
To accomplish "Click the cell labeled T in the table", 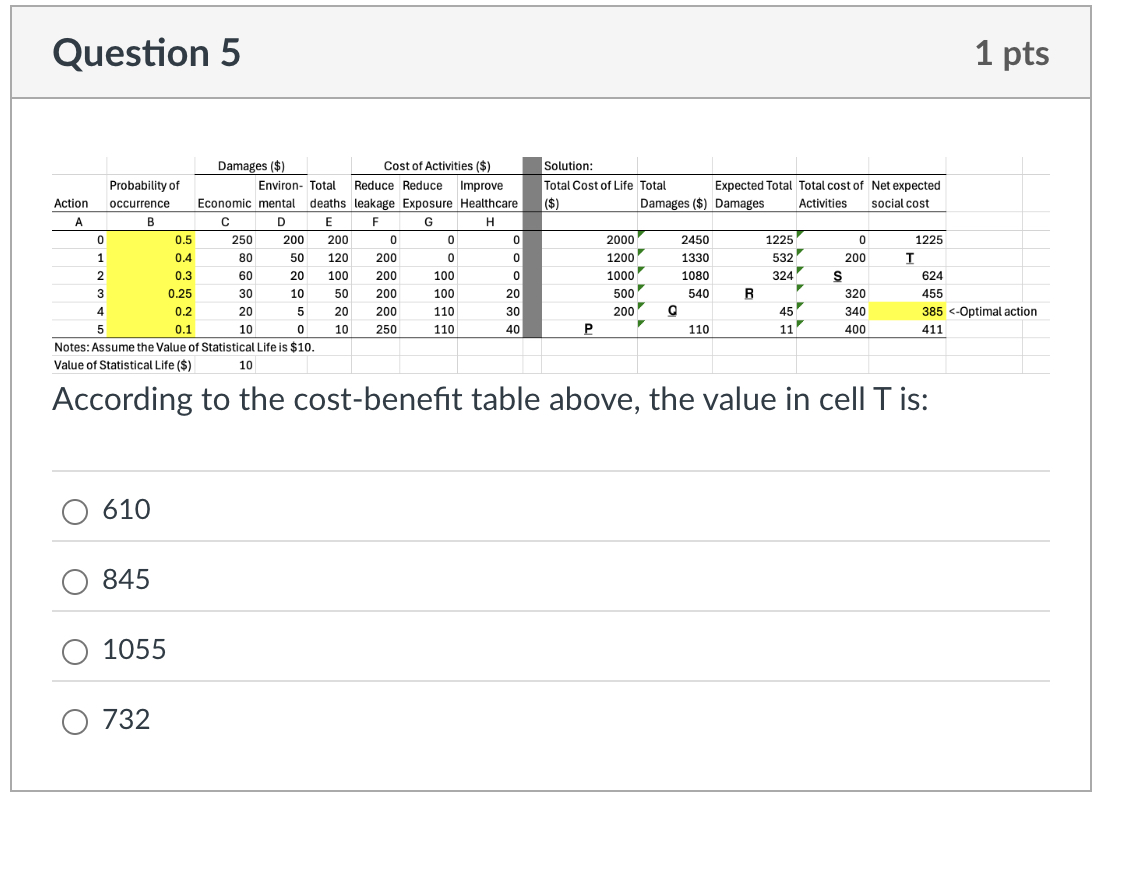I will [x=908, y=257].
